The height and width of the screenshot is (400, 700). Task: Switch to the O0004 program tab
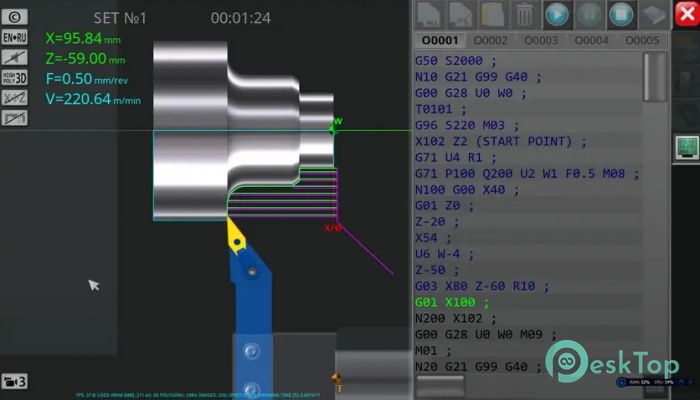pos(592,41)
